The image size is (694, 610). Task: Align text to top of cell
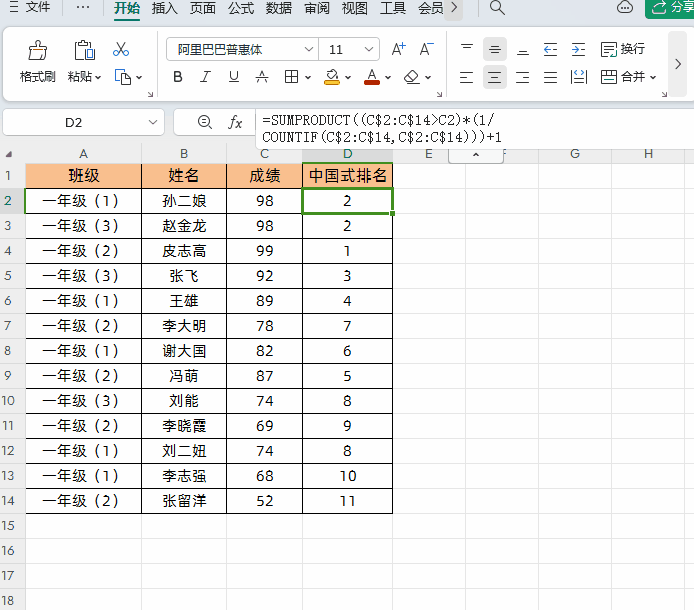click(x=467, y=49)
